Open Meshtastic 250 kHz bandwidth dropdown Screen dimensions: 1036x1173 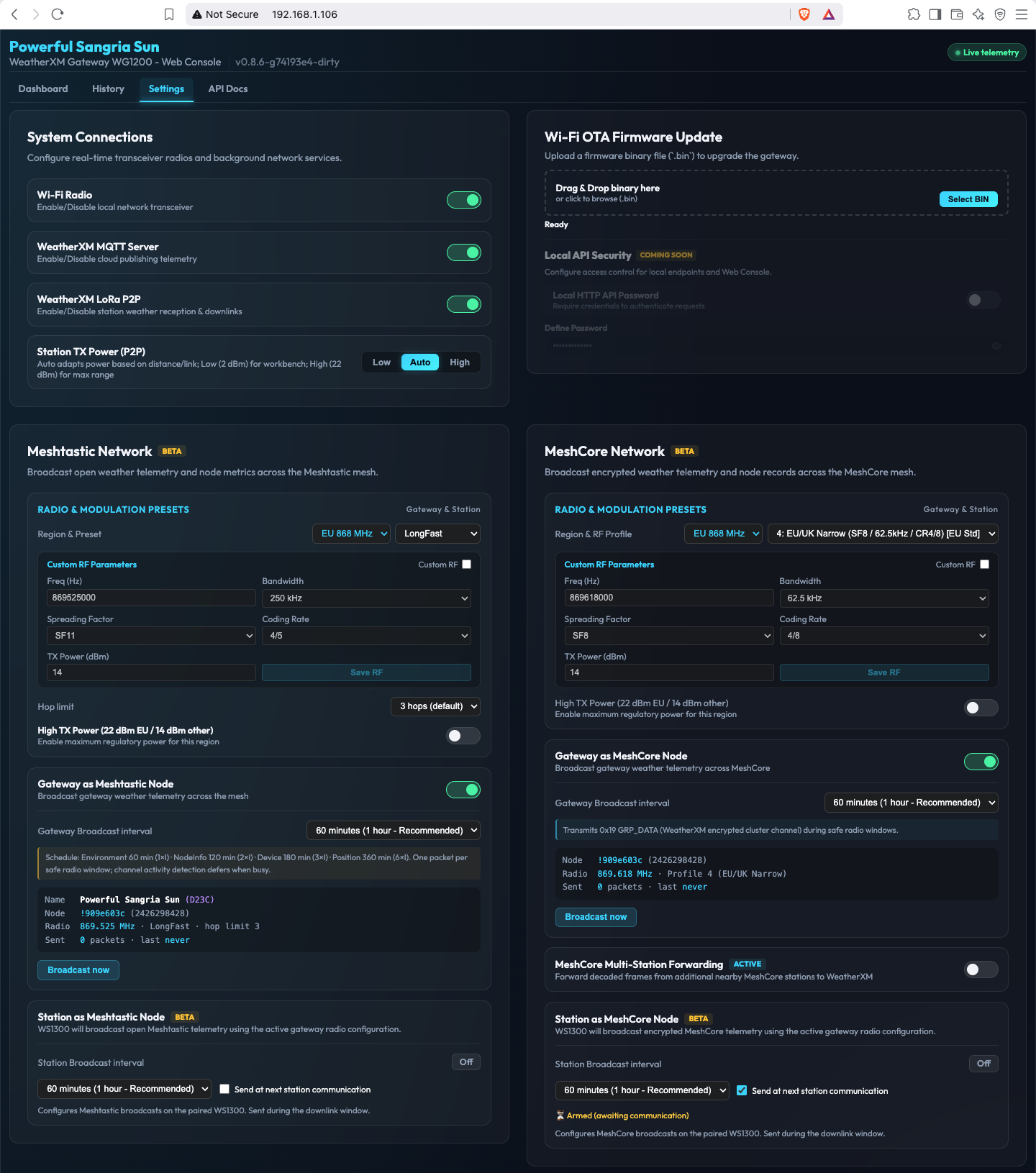coord(366,598)
